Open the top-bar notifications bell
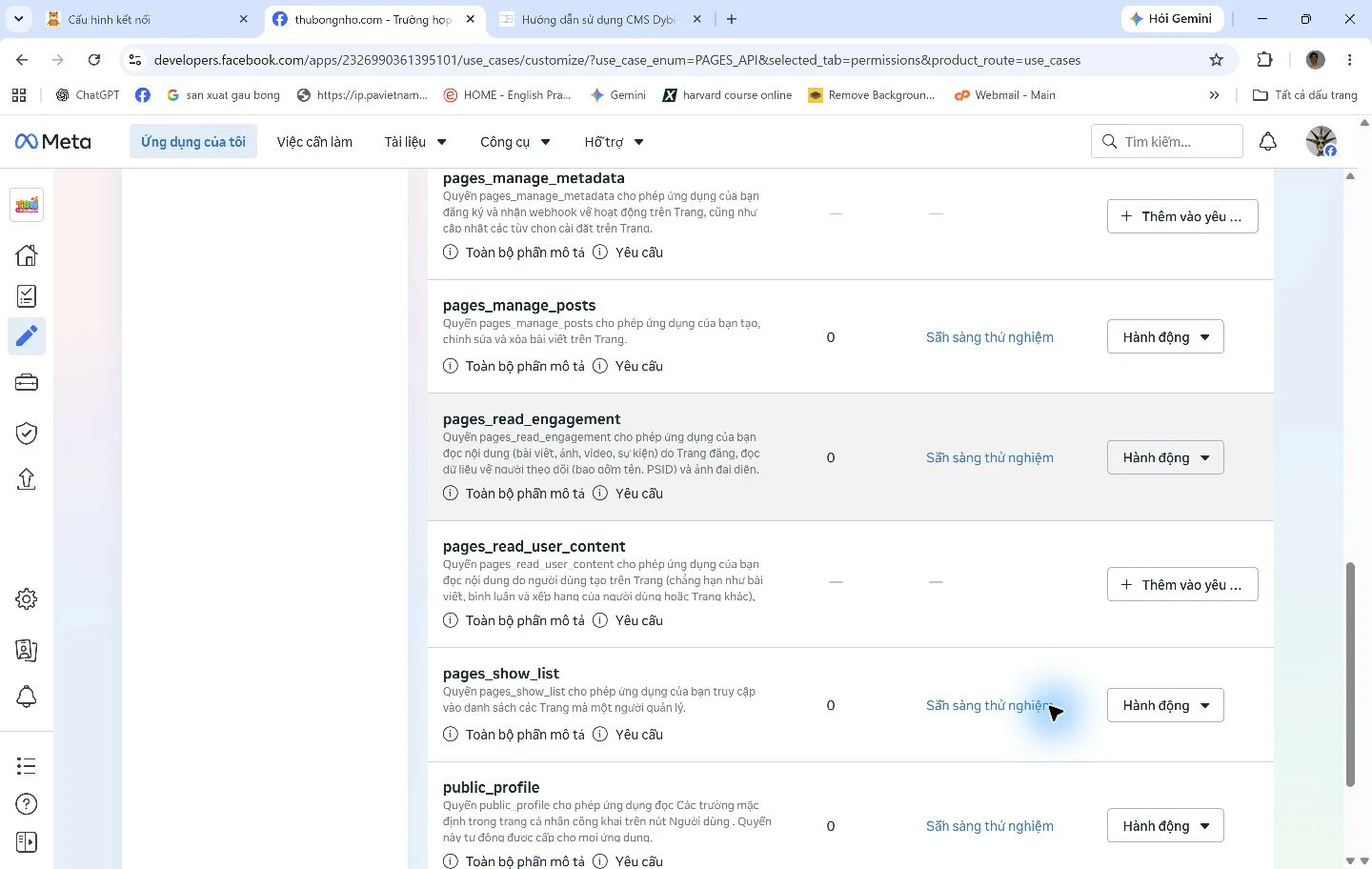1372x869 pixels. [1268, 142]
